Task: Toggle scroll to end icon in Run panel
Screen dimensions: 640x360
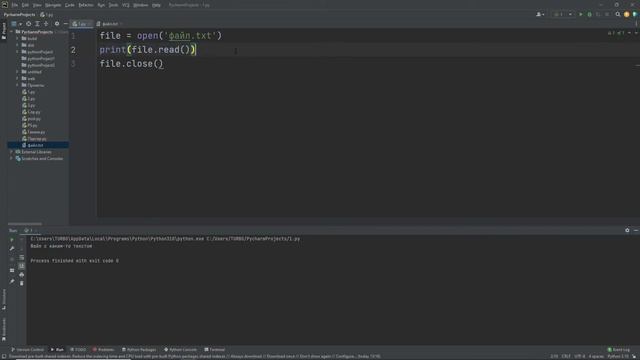Action: point(22,266)
